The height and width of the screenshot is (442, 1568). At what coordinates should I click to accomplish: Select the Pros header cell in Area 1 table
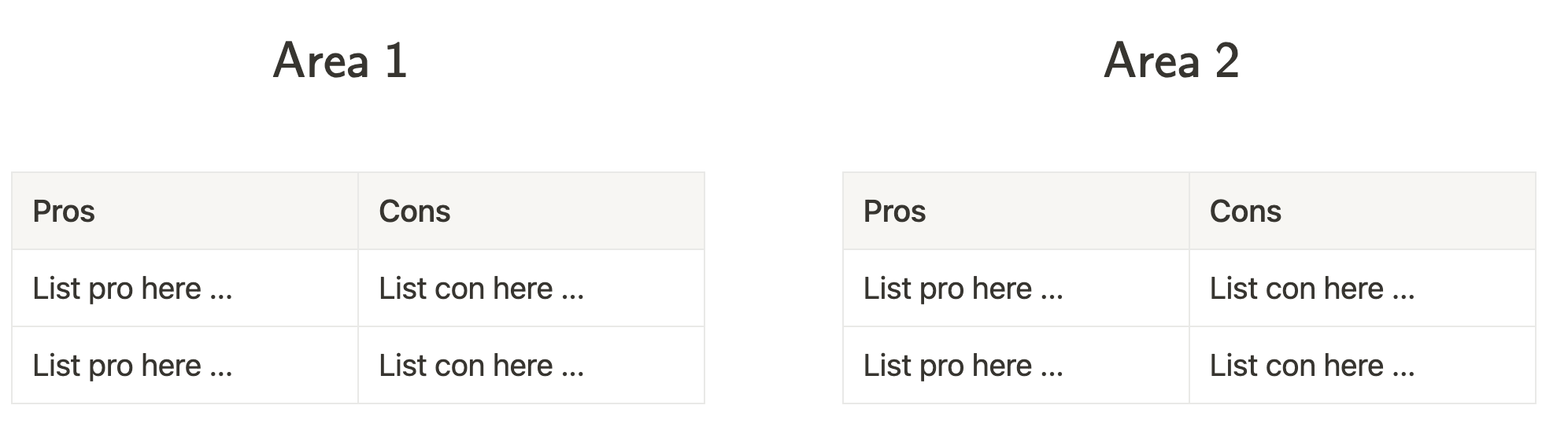click(x=185, y=211)
